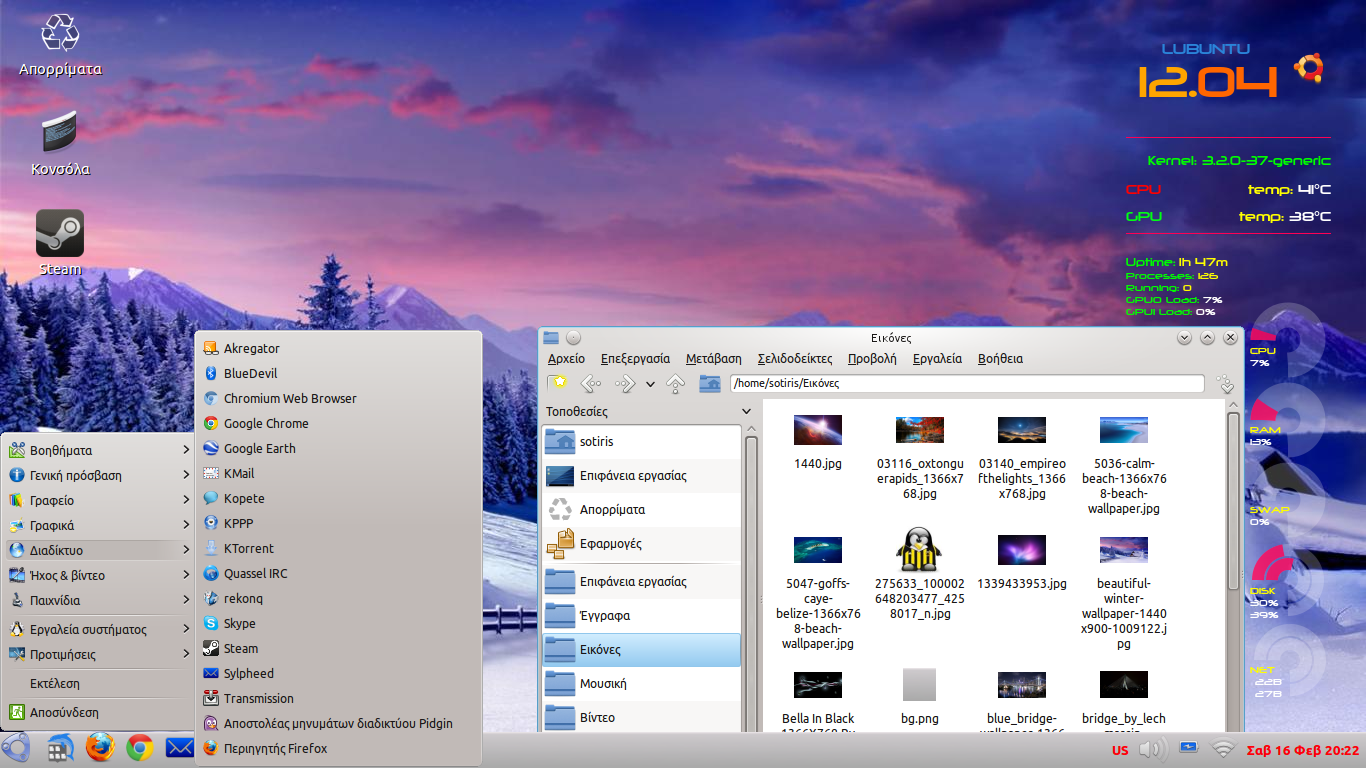Select Skype from the Διαδίκτυο submenu
This screenshot has height=768, width=1366.
tap(239, 623)
